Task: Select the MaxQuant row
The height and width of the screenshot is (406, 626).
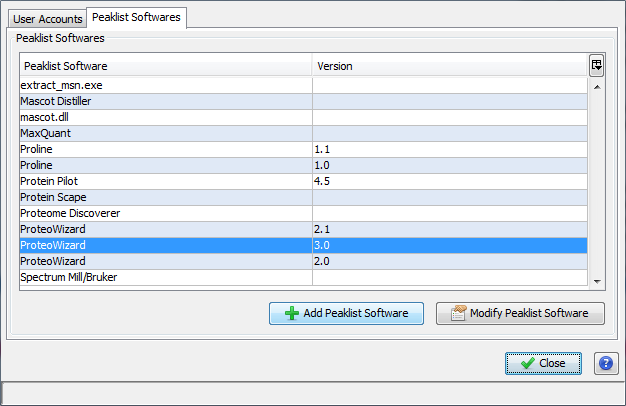Action: (x=303, y=133)
